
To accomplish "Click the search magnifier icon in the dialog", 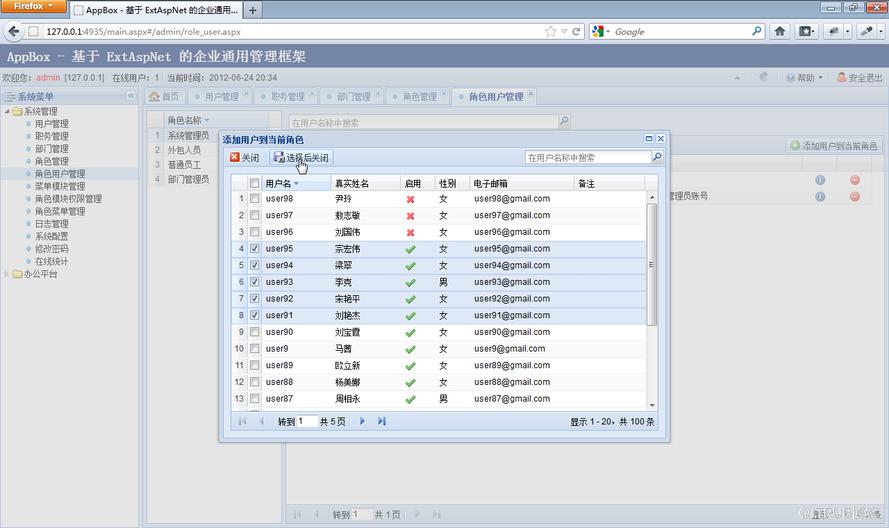I will tap(657, 157).
